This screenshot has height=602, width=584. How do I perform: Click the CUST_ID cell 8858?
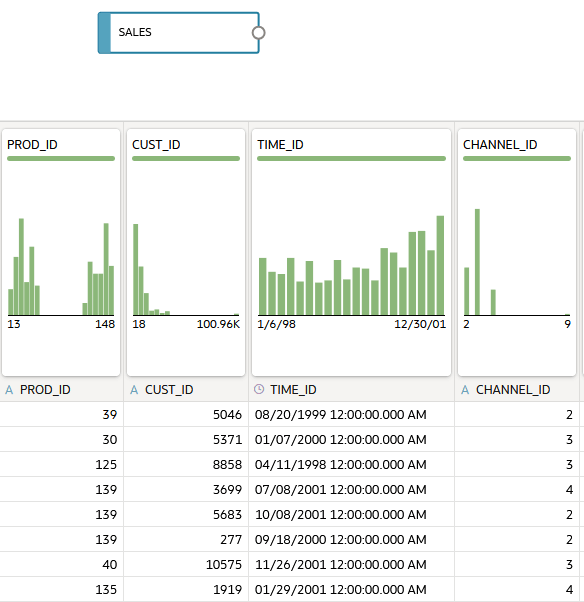coord(186,465)
